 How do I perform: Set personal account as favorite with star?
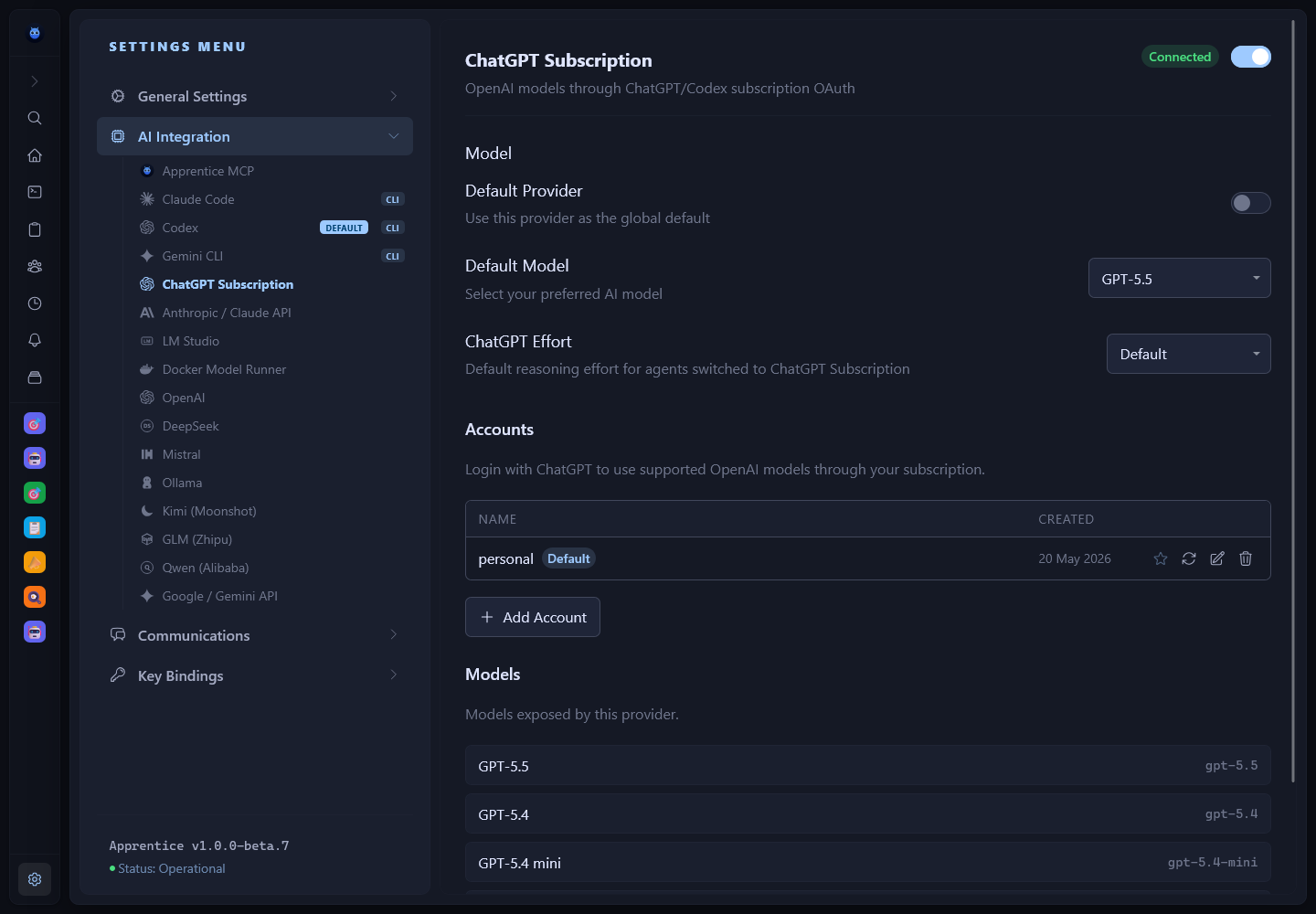(1161, 558)
